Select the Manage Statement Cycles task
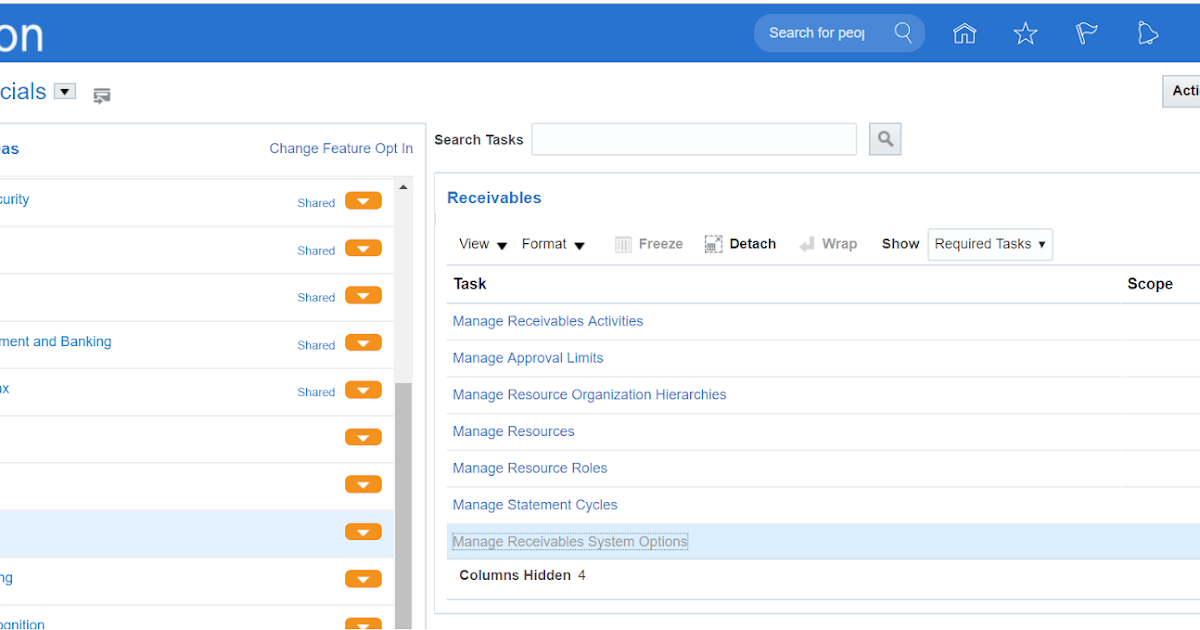This screenshot has width=1200, height=630. click(x=534, y=504)
